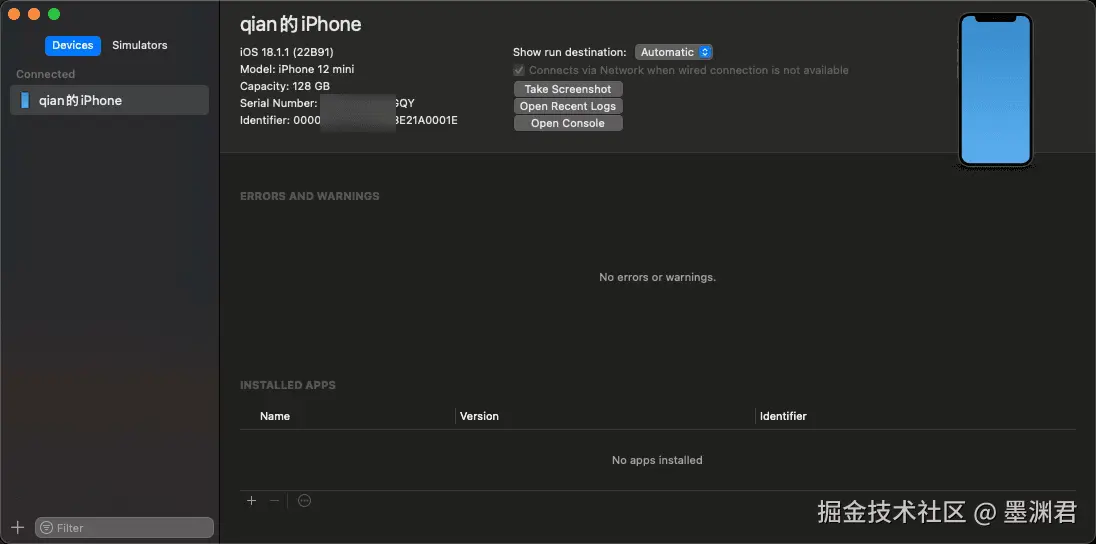
Task: Switch to the Devices tab
Action: tap(73, 45)
